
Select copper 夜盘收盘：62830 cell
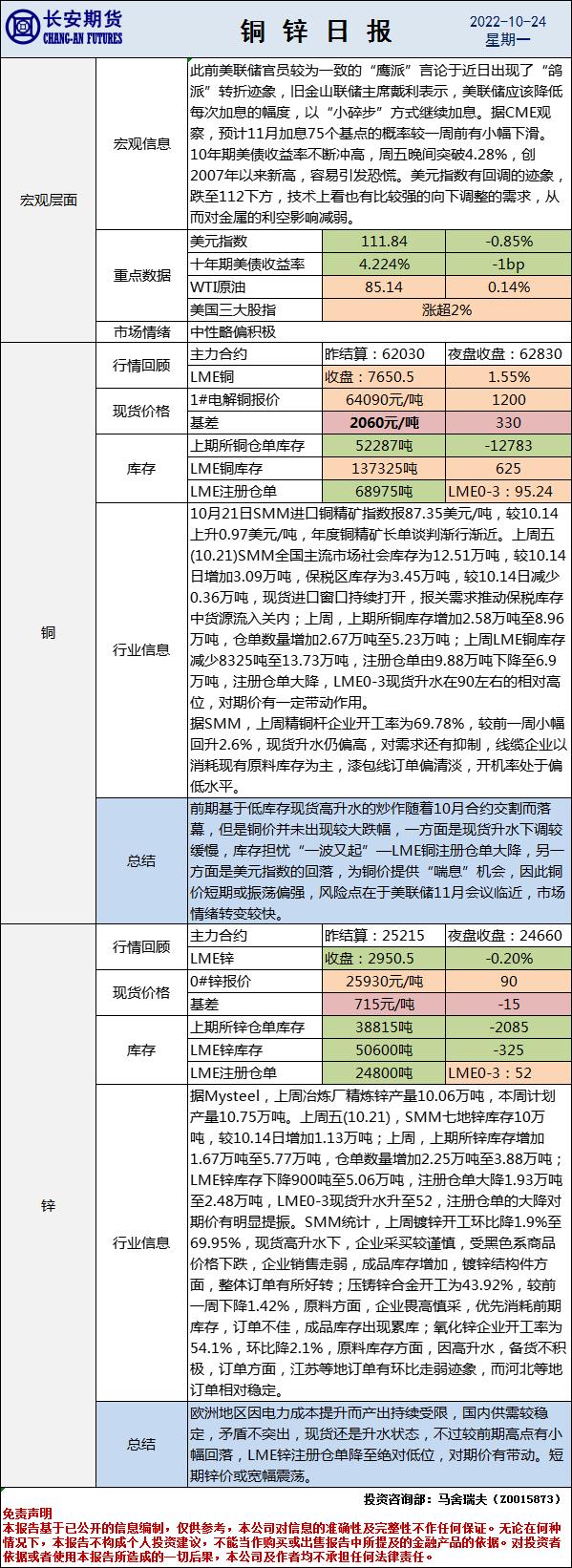coord(508,353)
